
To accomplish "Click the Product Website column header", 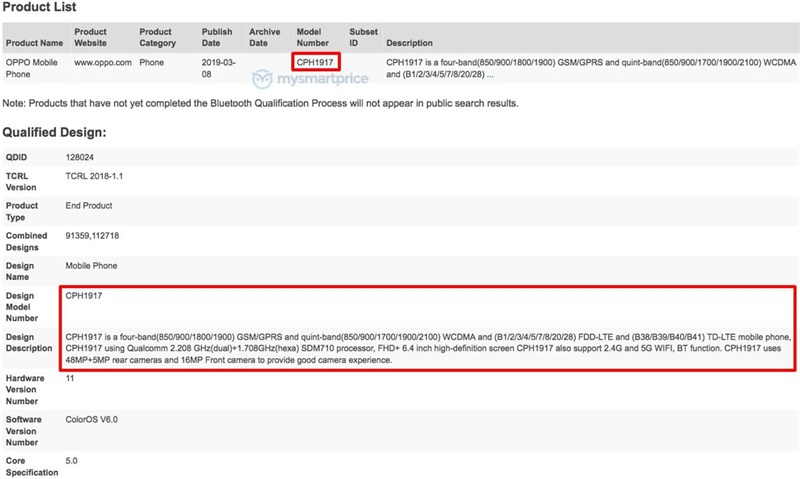I will point(90,37).
